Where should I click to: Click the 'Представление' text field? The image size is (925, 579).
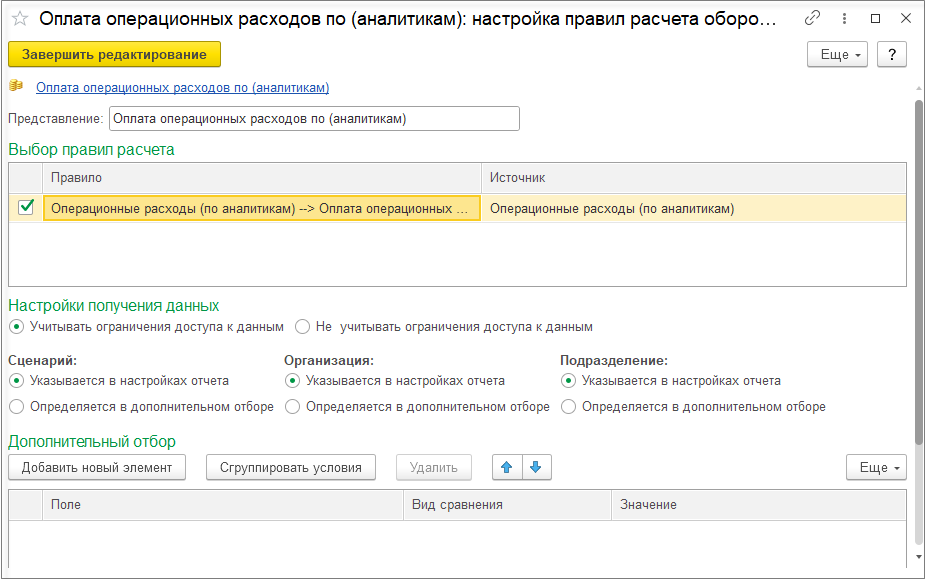tap(314, 119)
